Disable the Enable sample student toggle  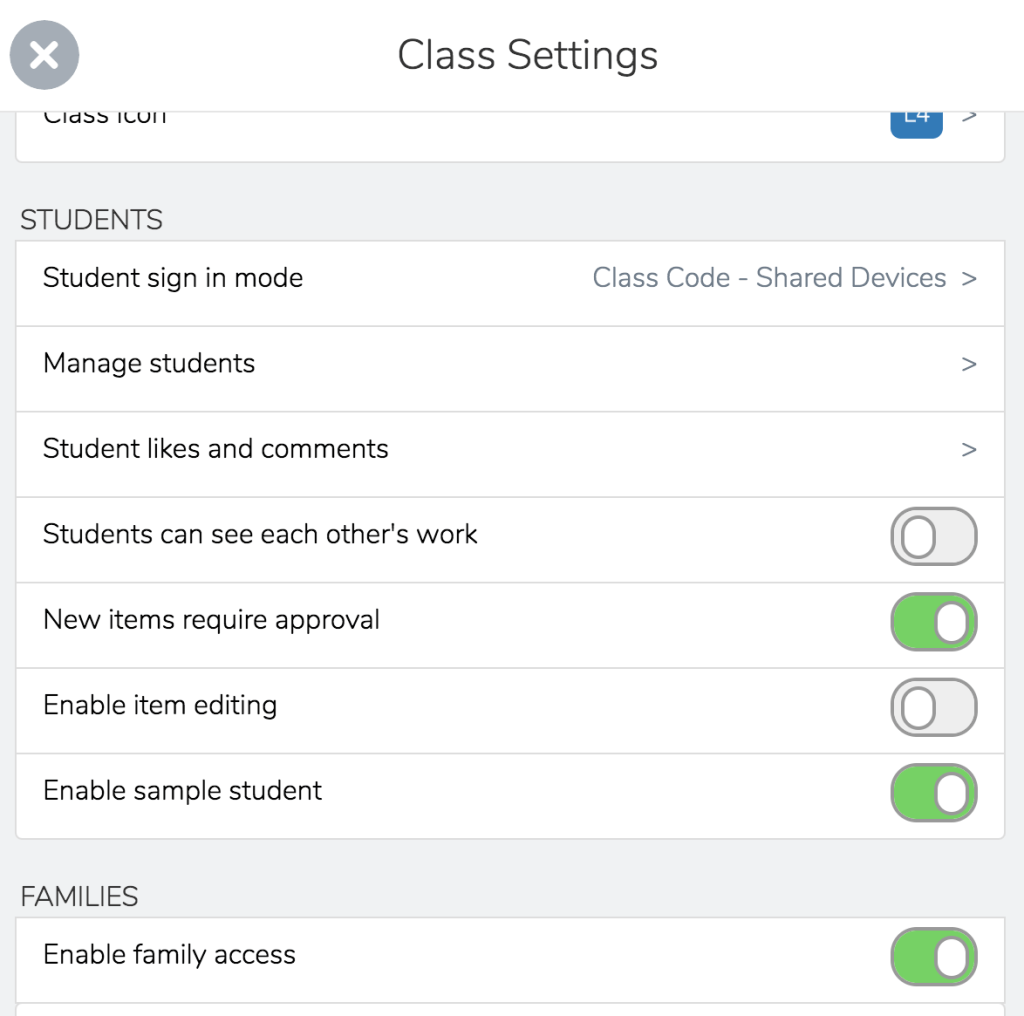[x=933, y=792]
